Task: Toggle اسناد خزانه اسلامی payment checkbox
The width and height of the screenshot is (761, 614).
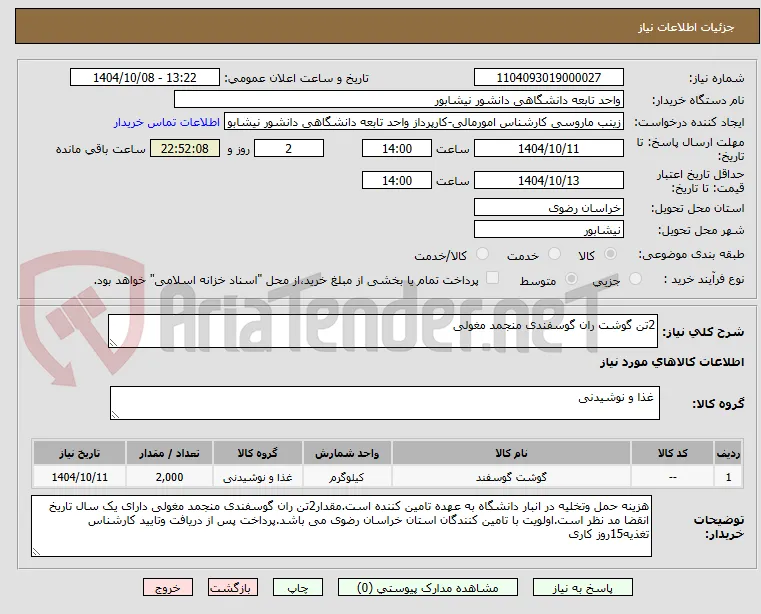Action: (492, 278)
